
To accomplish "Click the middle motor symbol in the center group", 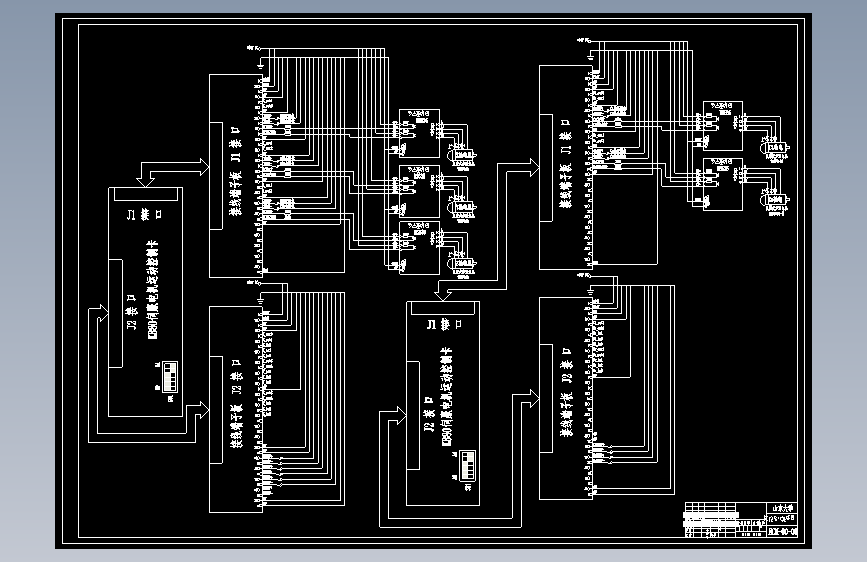I will click(461, 208).
